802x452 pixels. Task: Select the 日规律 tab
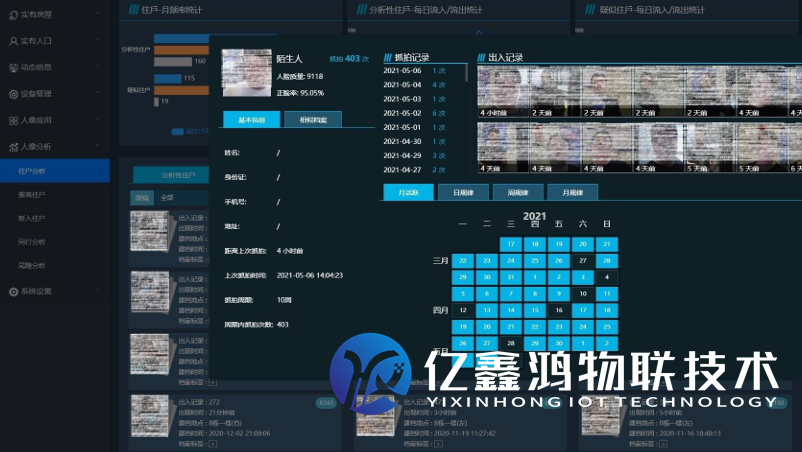(463, 192)
